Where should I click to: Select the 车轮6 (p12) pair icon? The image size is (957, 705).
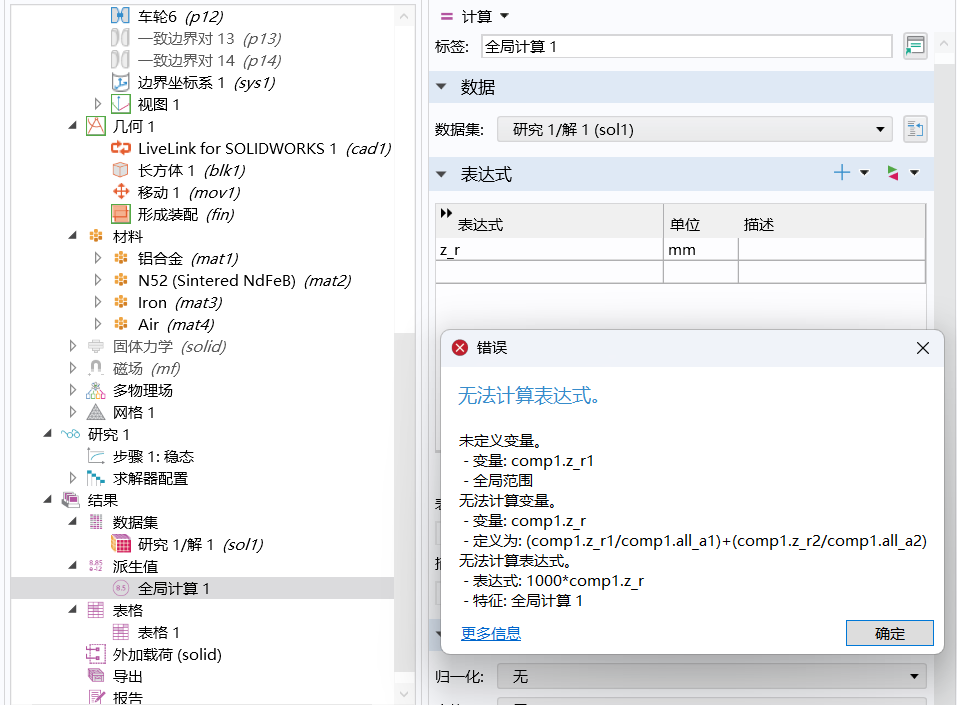tap(120, 16)
